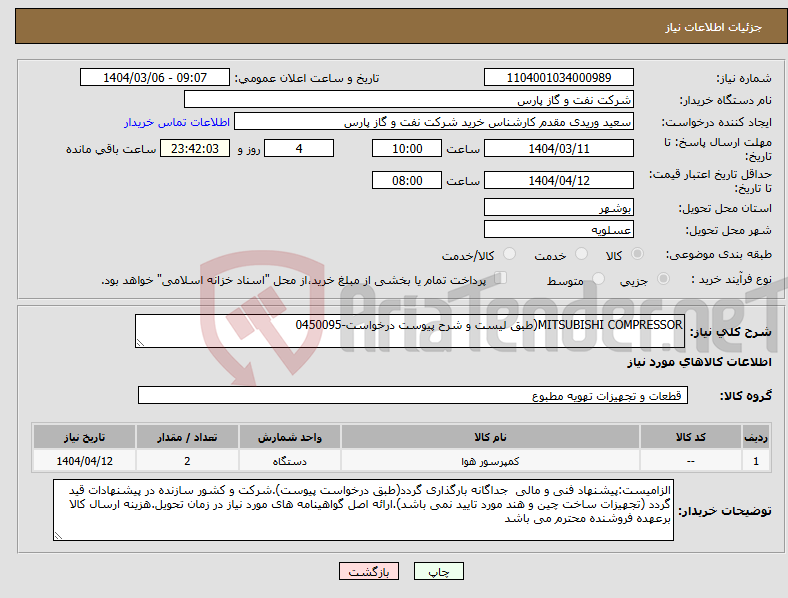The image size is (788, 598).
Task: Click the remaining time field 23:42:03
Action: (x=195, y=149)
